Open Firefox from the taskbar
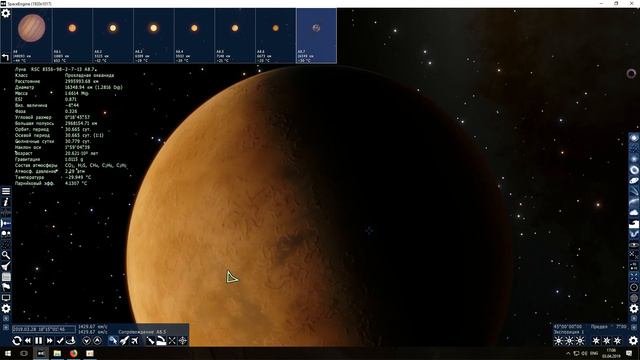 tap(73, 353)
